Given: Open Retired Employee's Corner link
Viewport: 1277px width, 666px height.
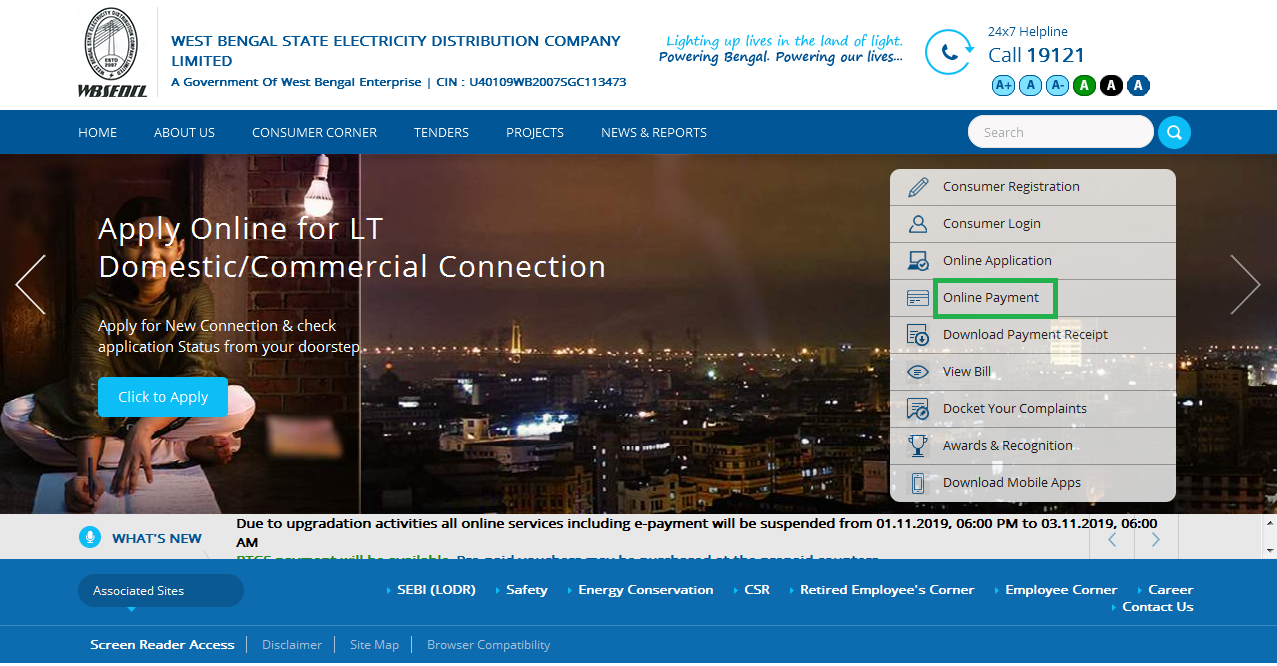Looking at the screenshot, I should pos(887,590).
